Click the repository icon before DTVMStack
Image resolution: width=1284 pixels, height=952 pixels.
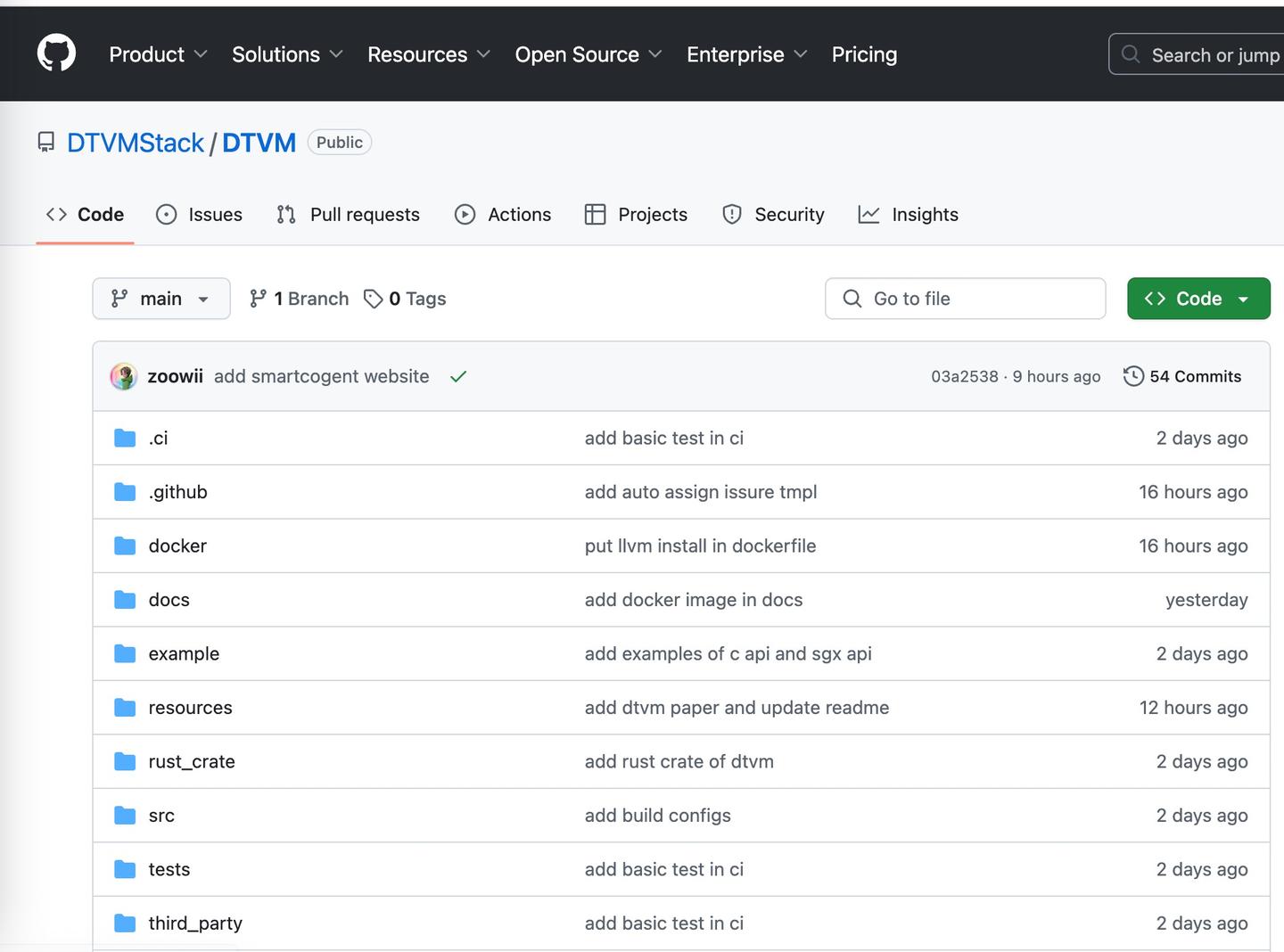coord(46,143)
